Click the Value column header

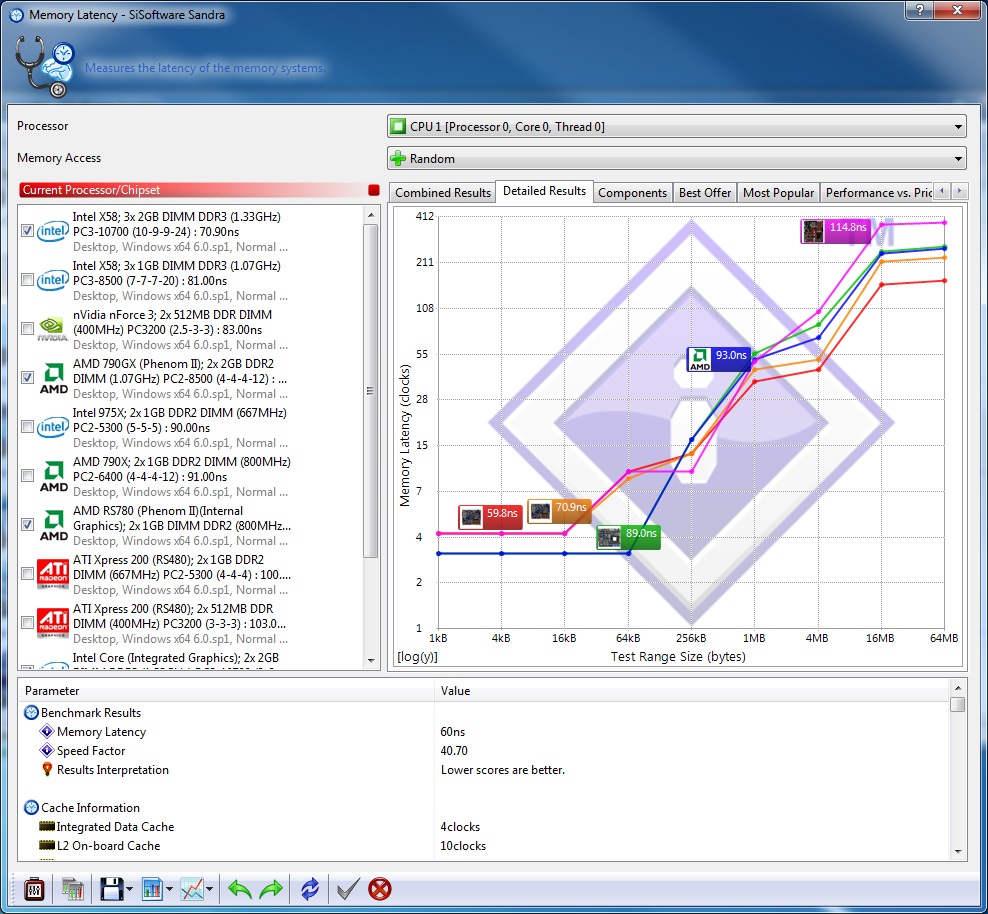click(692, 691)
